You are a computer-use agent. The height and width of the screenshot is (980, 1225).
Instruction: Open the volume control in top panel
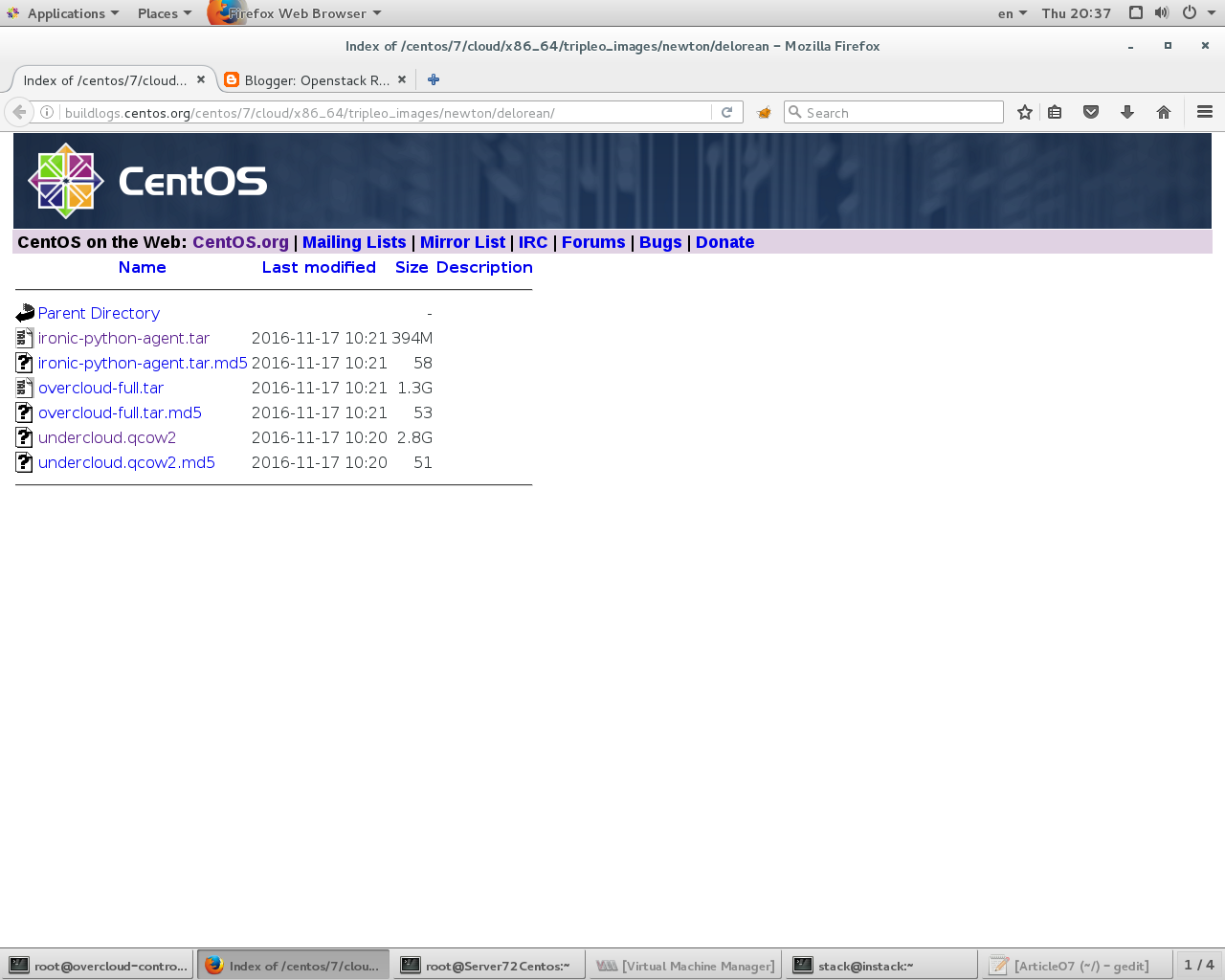(1162, 12)
